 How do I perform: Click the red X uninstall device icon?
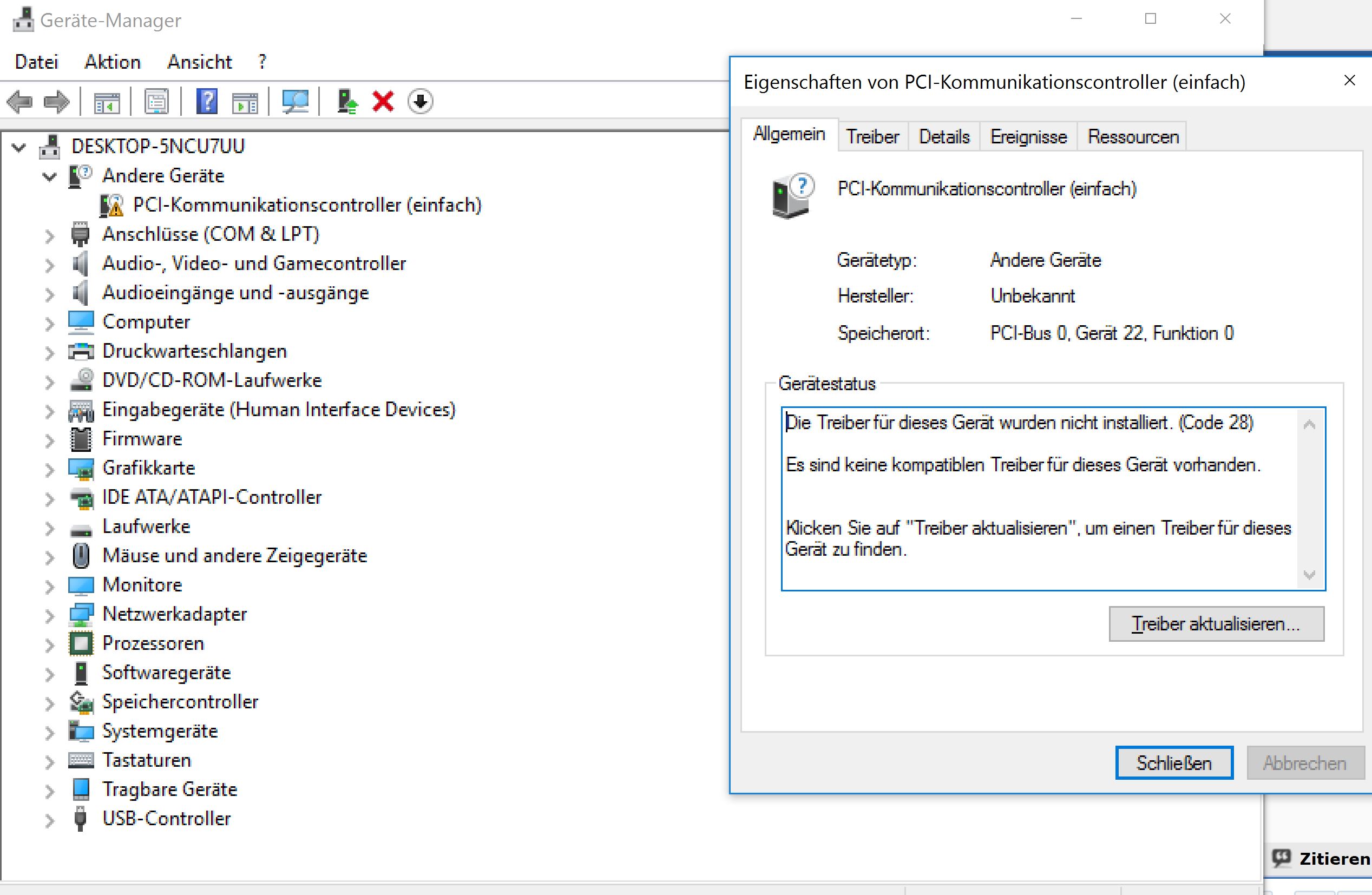pos(383,102)
